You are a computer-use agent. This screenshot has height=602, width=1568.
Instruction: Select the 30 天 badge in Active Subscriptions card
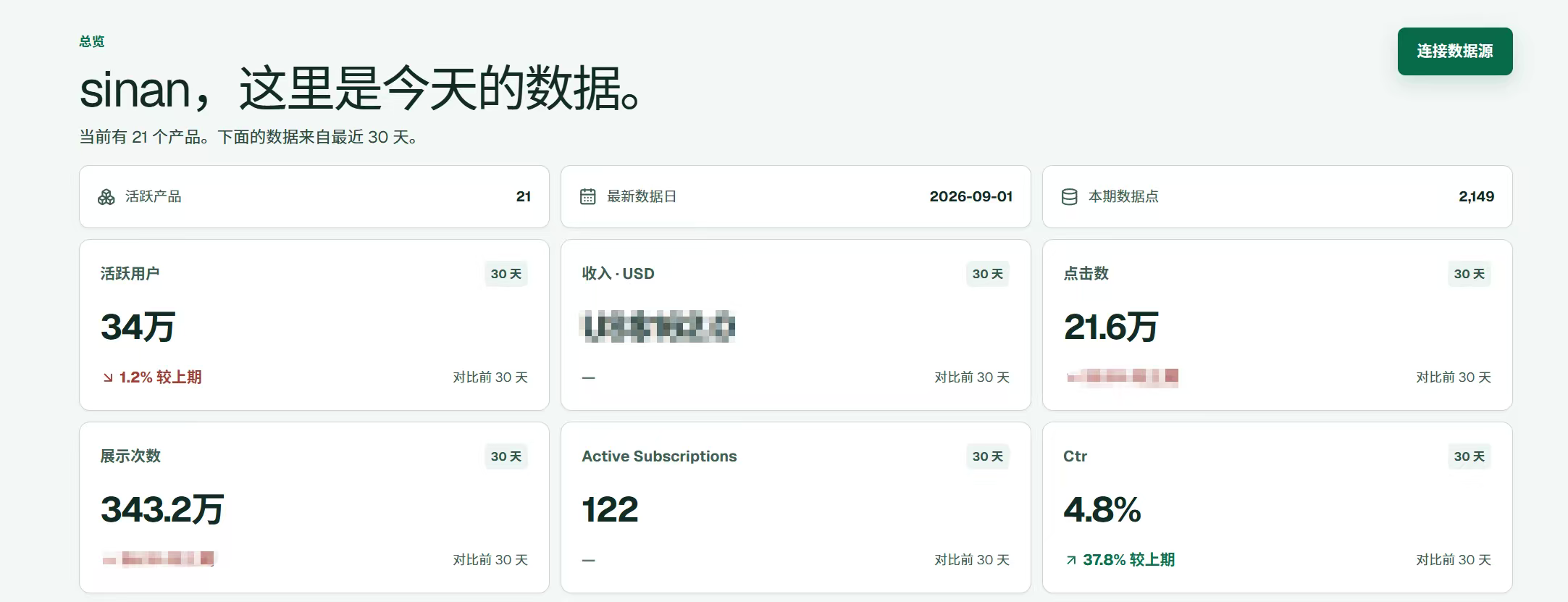click(x=988, y=456)
